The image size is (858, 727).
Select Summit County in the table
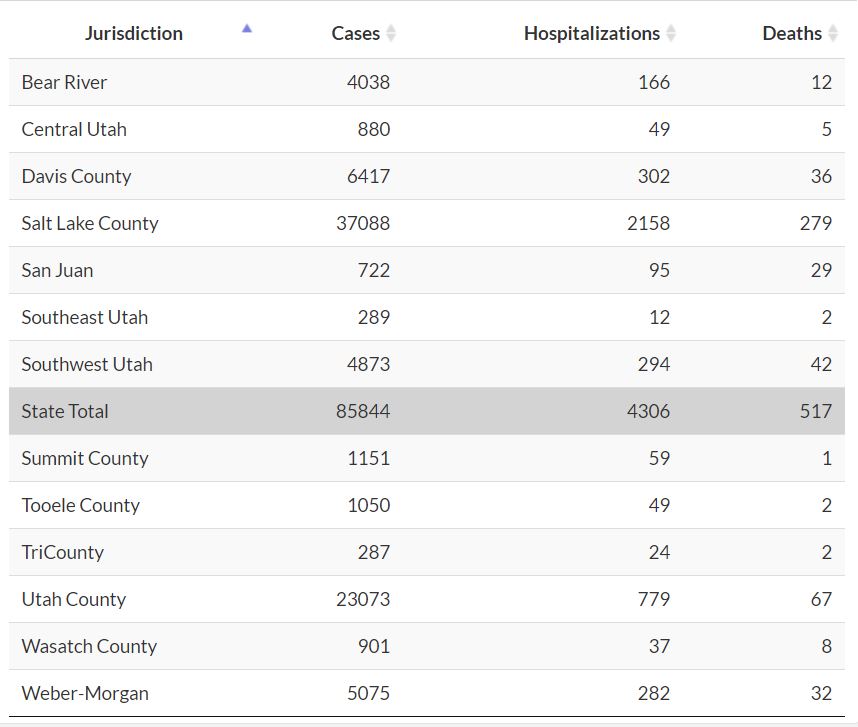(x=85, y=458)
